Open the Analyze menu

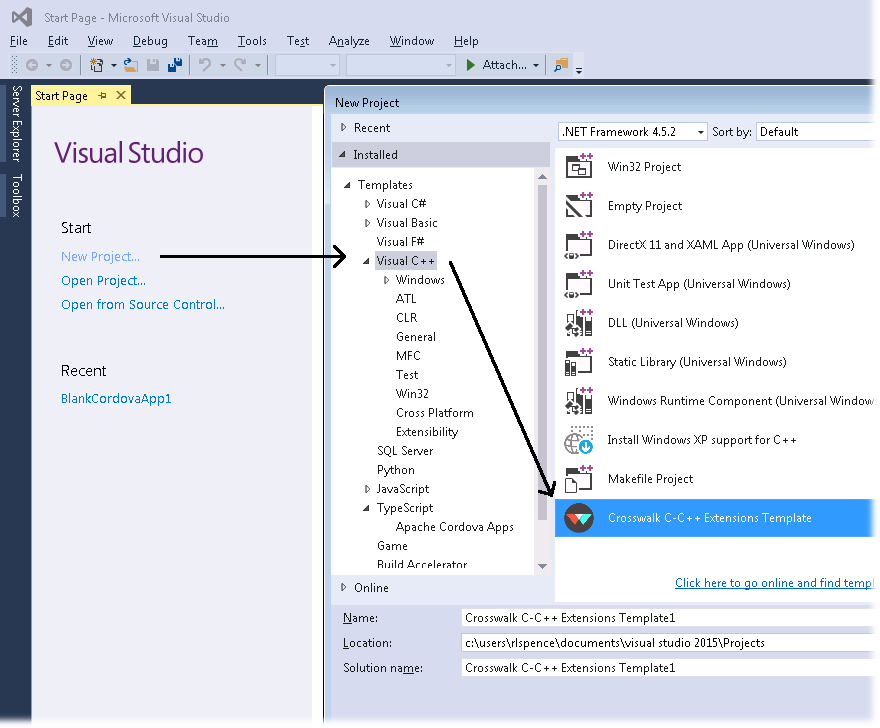[349, 41]
